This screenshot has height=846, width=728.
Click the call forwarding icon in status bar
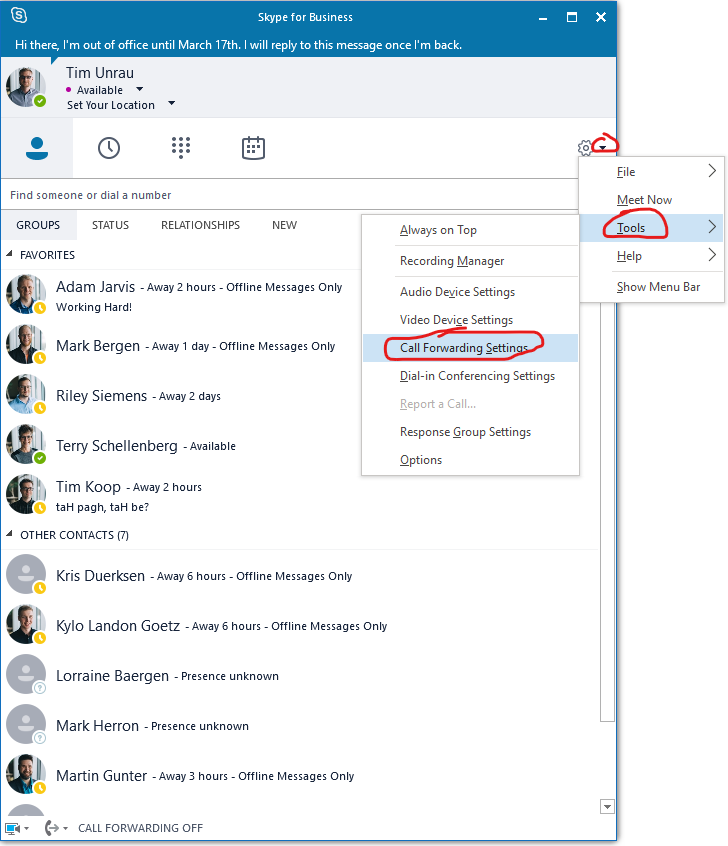click(x=52, y=828)
